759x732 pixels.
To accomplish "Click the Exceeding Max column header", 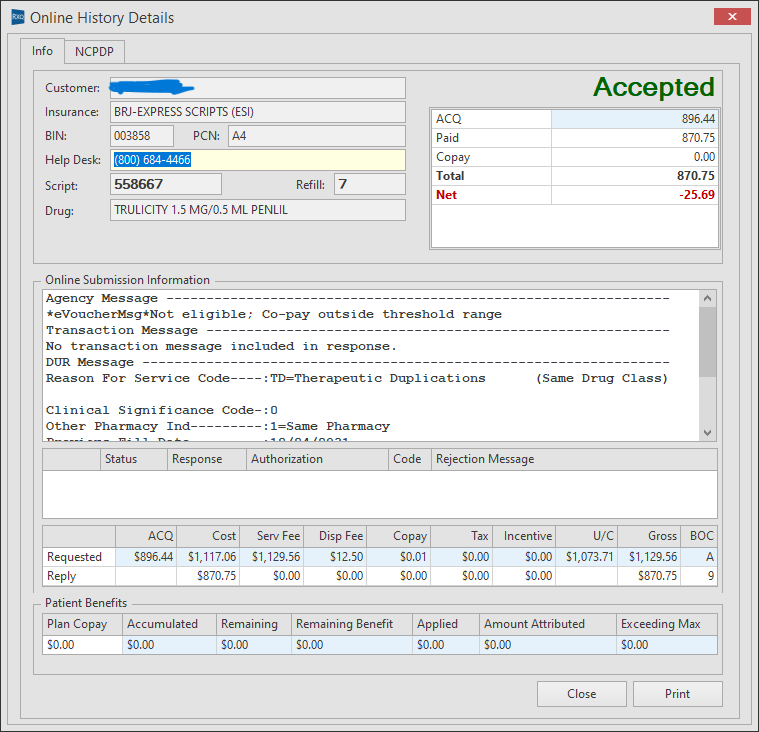I will pyautogui.click(x=667, y=624).
